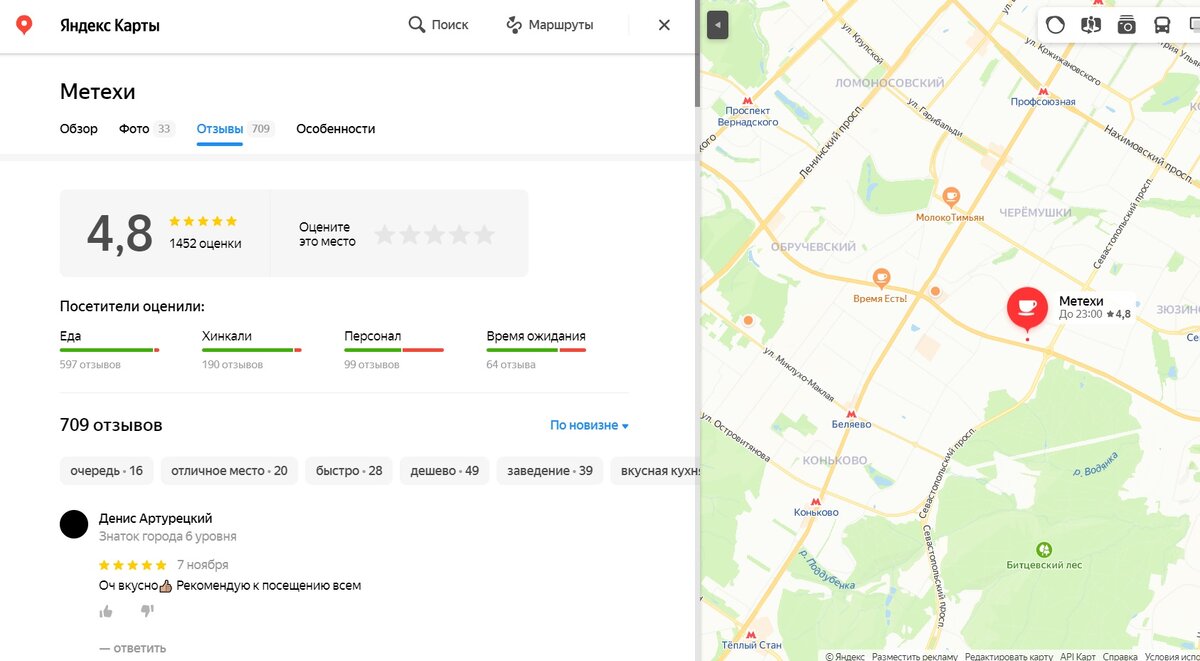Click Профсоюзная metro station icon

1043,91
